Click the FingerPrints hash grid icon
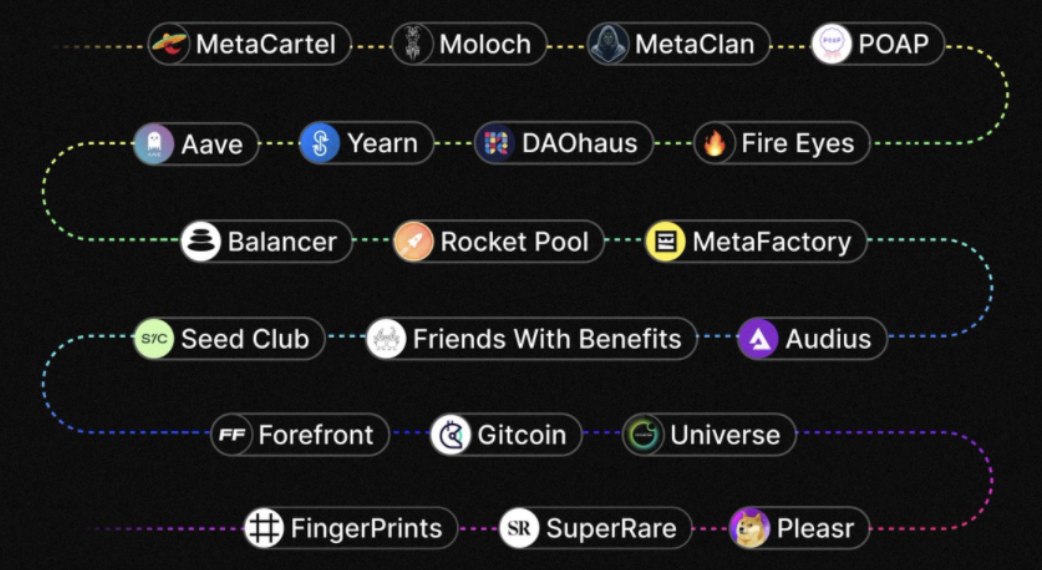Screen dimensions: 1042x570 click(264, 529)
